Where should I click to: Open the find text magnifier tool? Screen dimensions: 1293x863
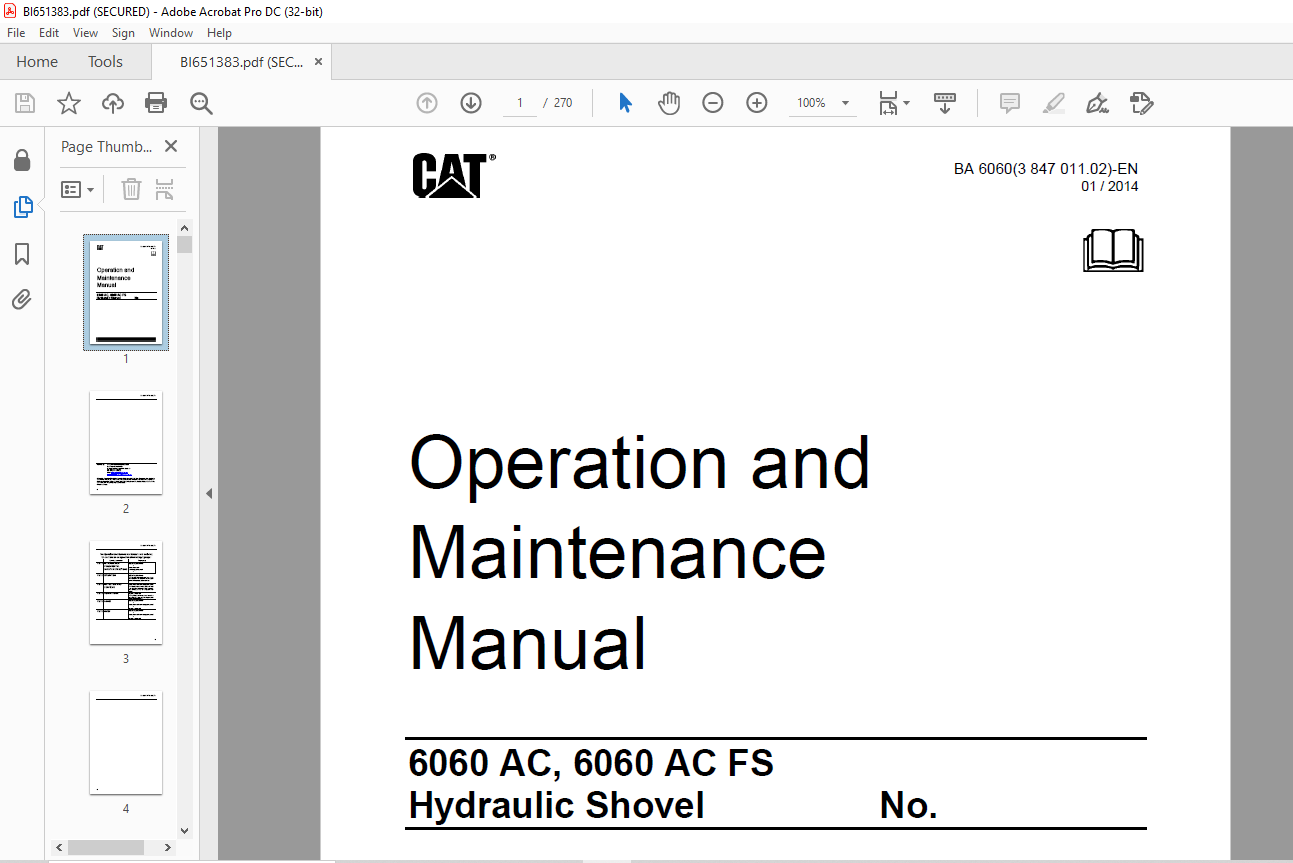pyautogui.click(x=201, y=103)
